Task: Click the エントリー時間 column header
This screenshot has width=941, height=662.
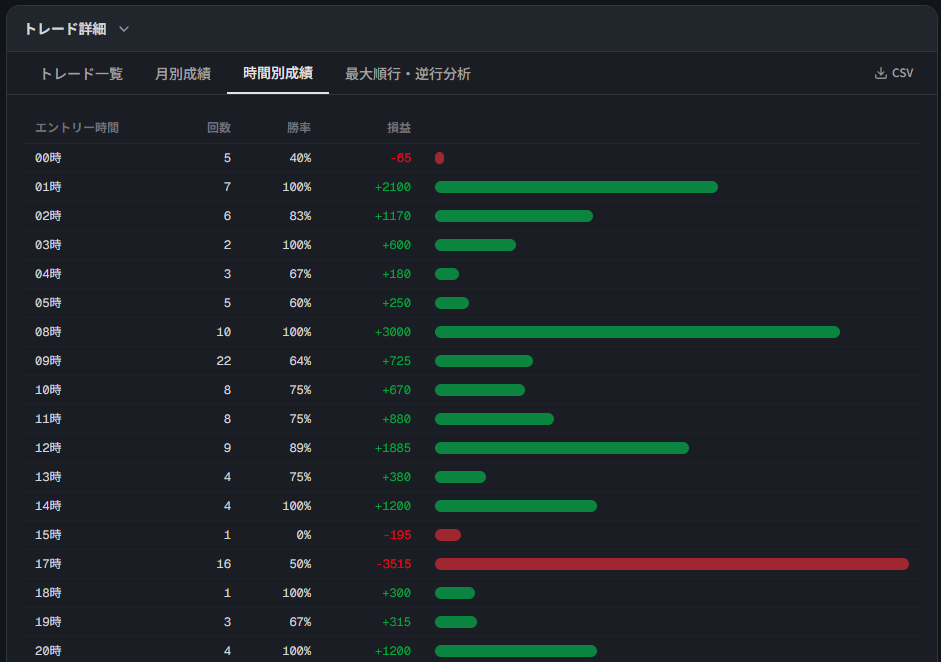Action: coord(77,128)
